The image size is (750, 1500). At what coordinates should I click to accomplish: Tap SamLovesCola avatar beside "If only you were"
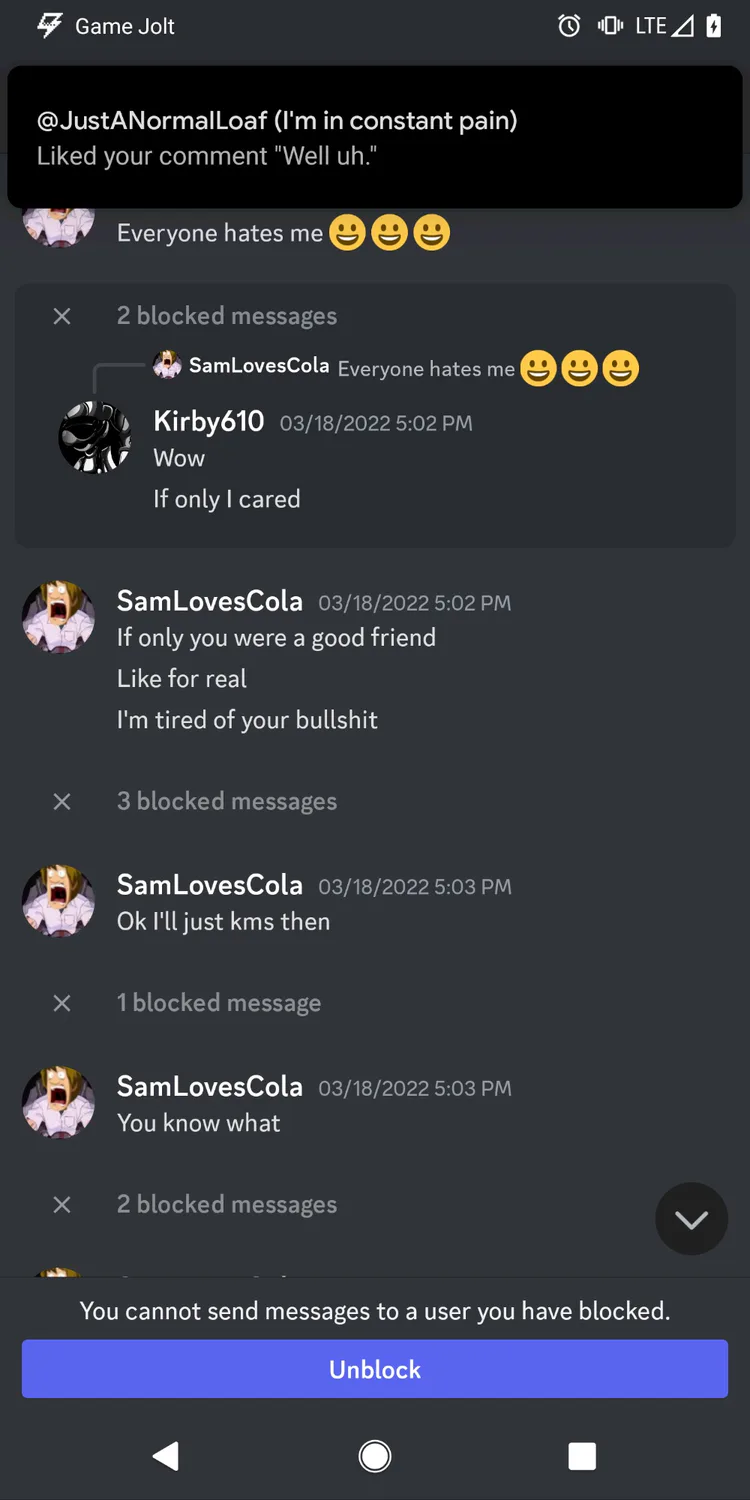click(59, 617)
